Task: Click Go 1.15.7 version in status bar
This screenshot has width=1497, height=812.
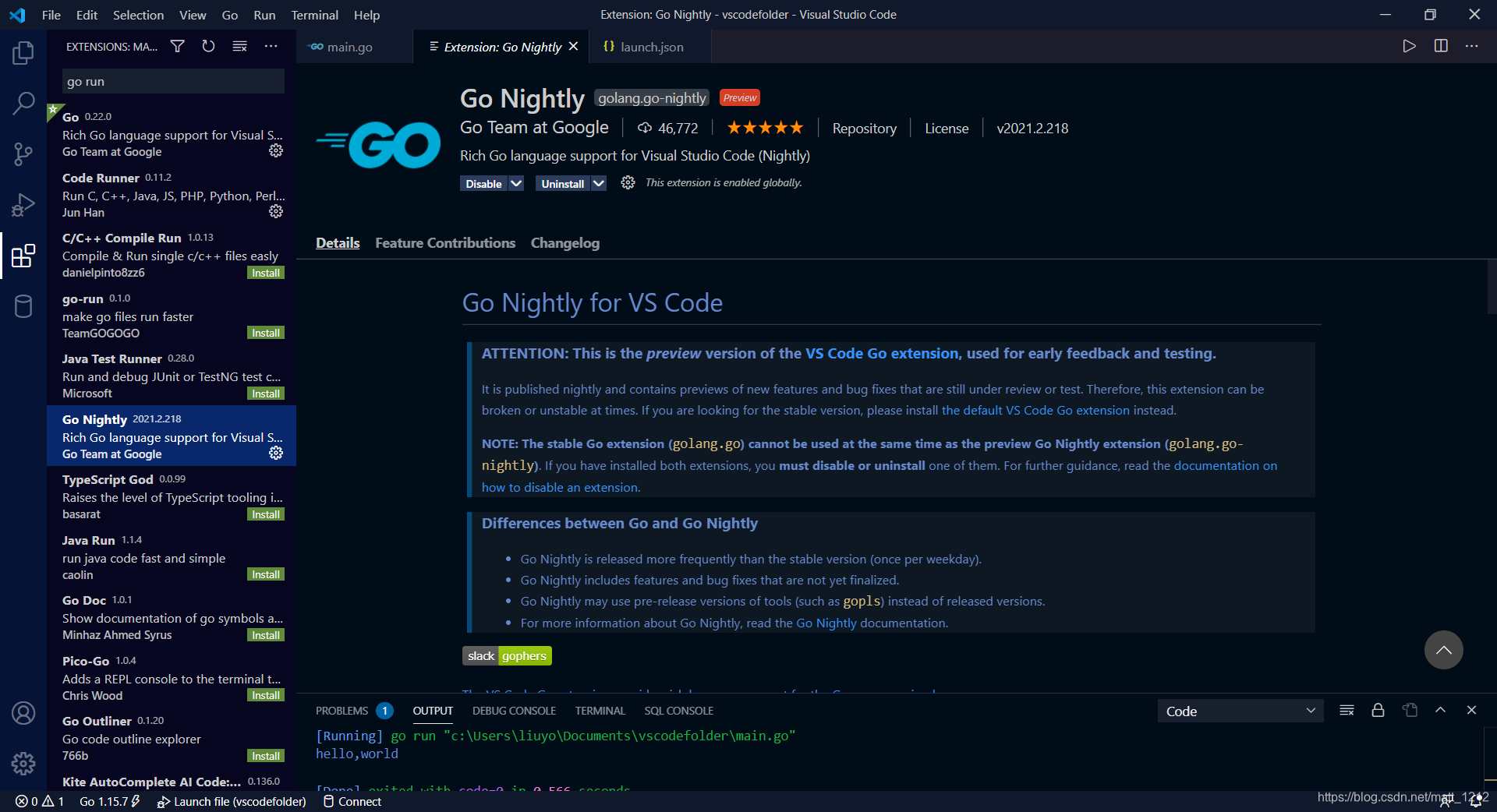Action: pyautogui.click(x=109, y=801)
